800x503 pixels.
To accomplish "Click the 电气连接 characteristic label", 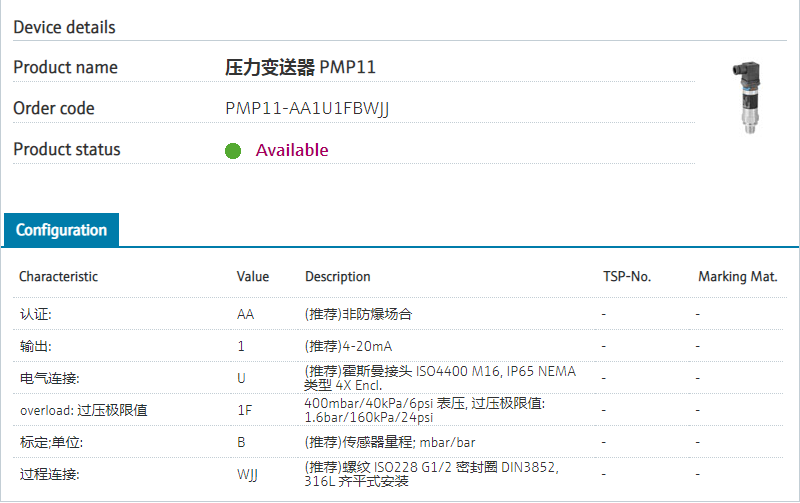I will coord(49,378).
